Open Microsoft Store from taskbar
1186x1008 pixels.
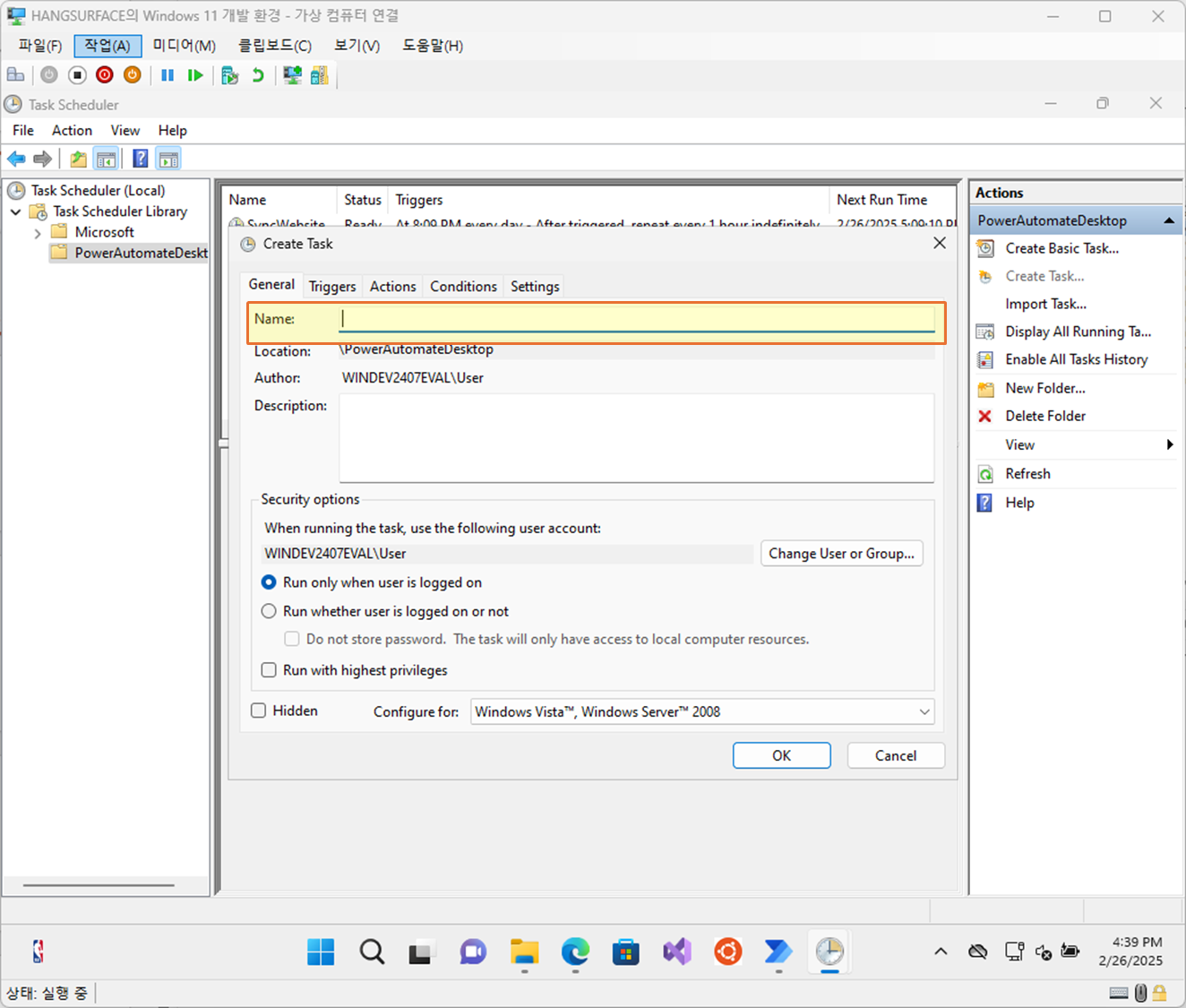[626, 952]
